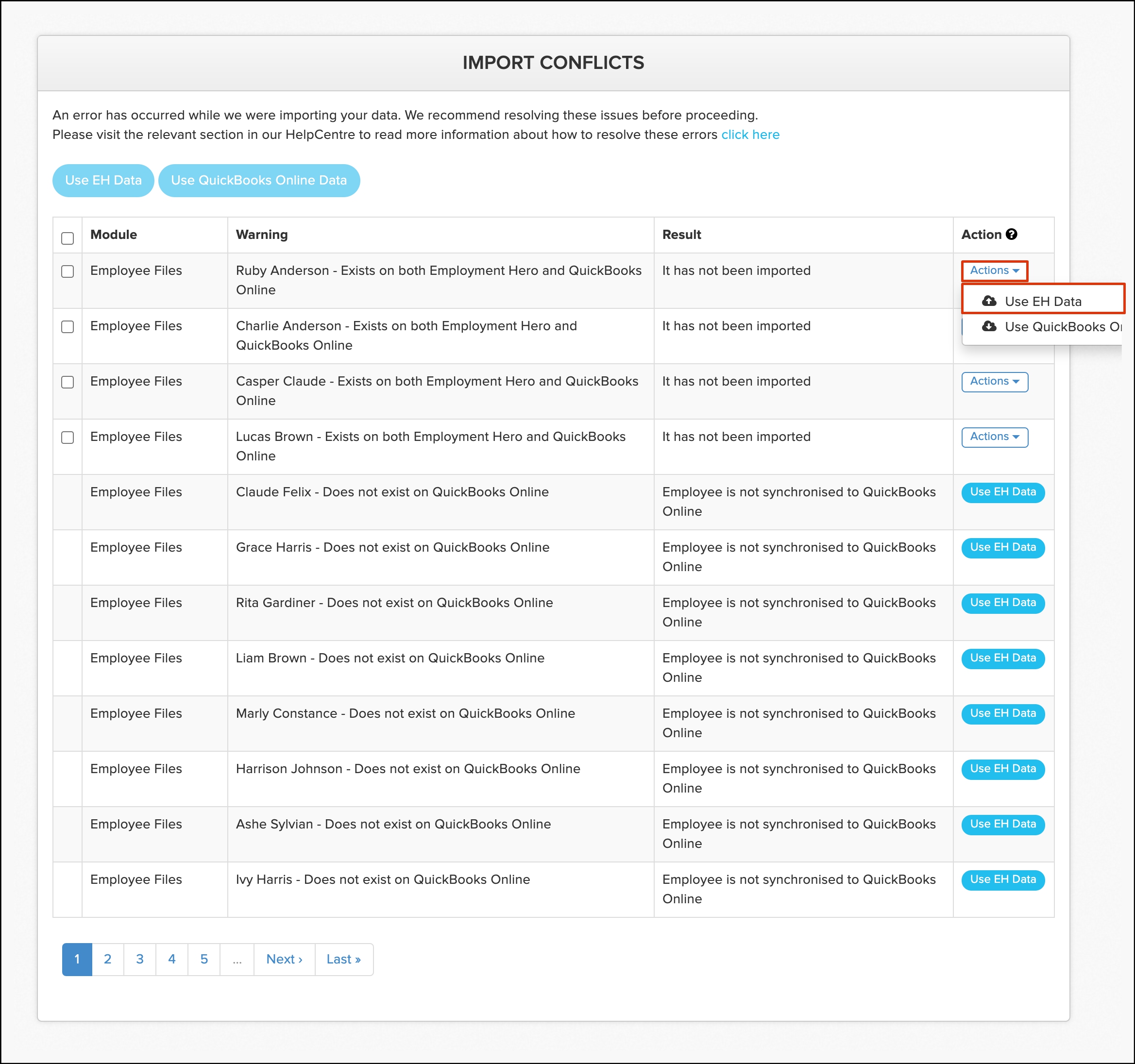Open Actions dropdown for Ruby Anderson
This screenshot has width=1135, height=1064.
[x=994, y=270]
